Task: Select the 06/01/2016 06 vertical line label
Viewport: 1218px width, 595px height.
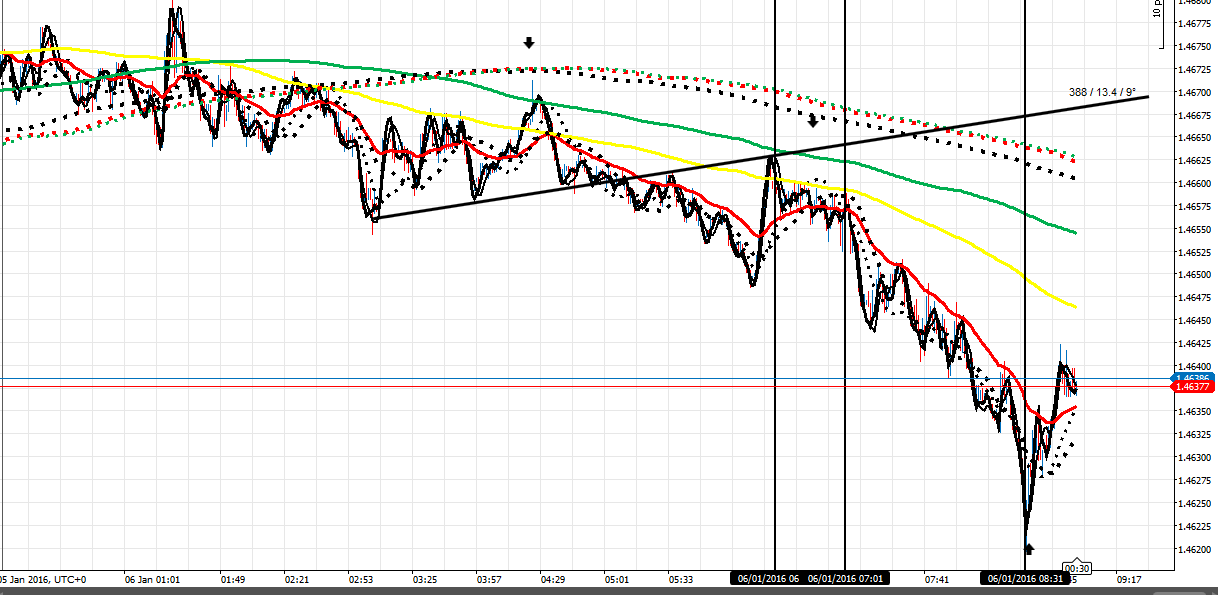Action: pos(768,579)
